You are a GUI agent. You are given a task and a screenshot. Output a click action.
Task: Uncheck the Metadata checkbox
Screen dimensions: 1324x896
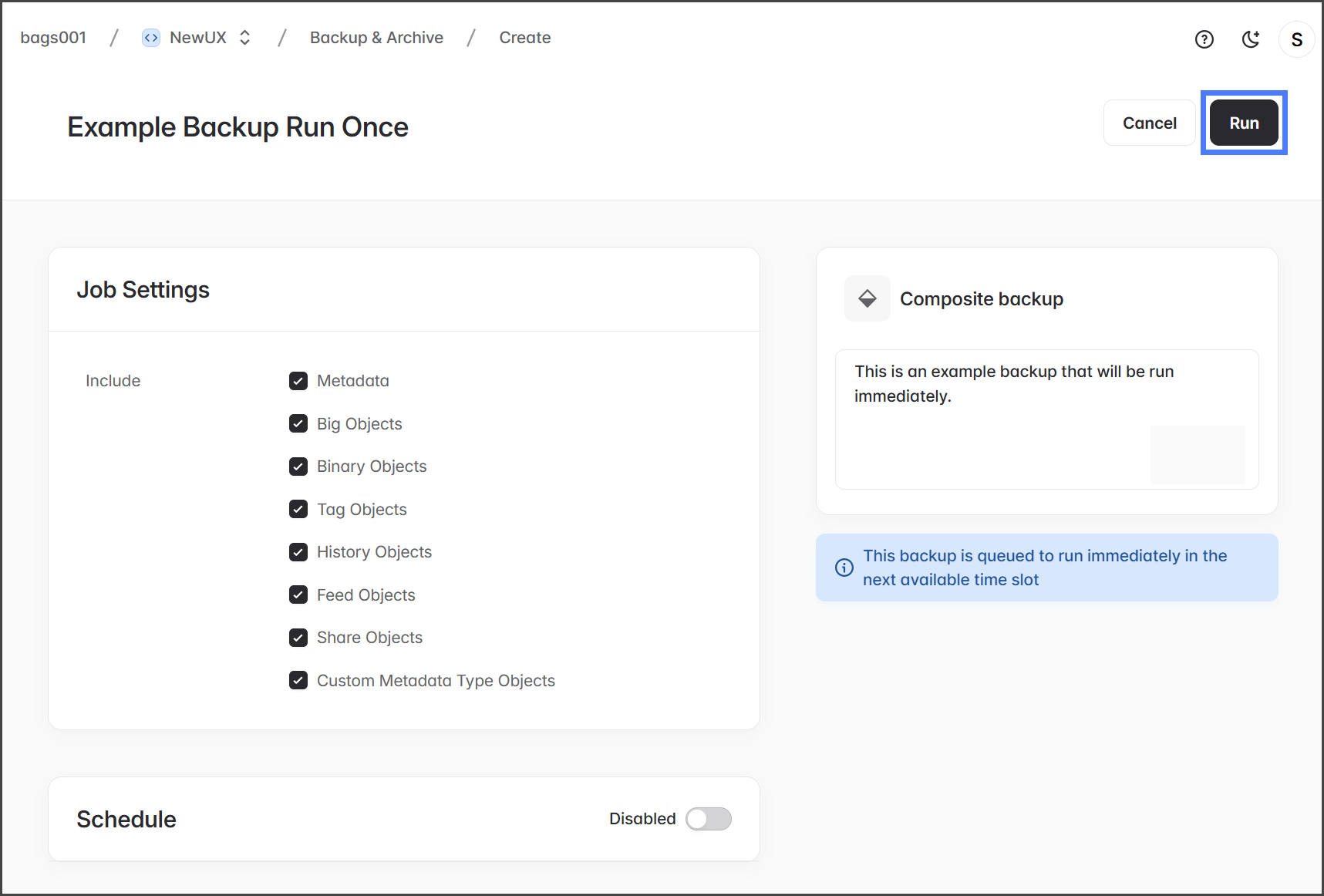(x=298, y=381)
